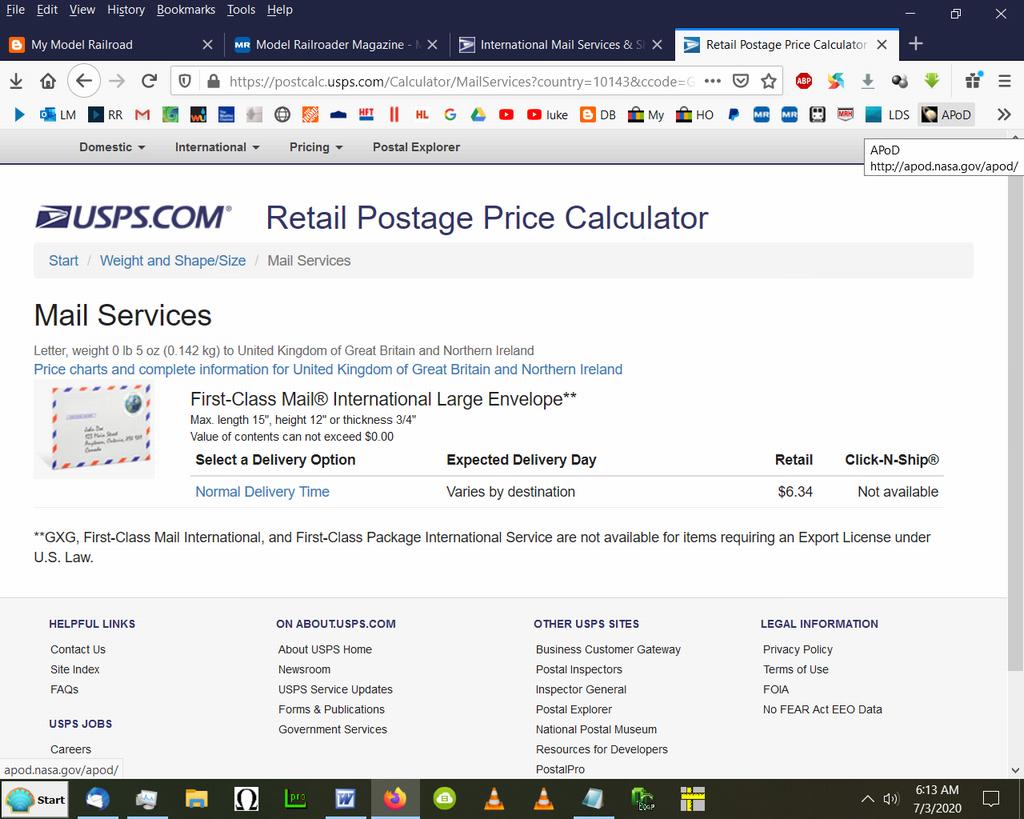Switch to the My Model Railroad tab
The image size is (1024, 819).
coord(111,44)
